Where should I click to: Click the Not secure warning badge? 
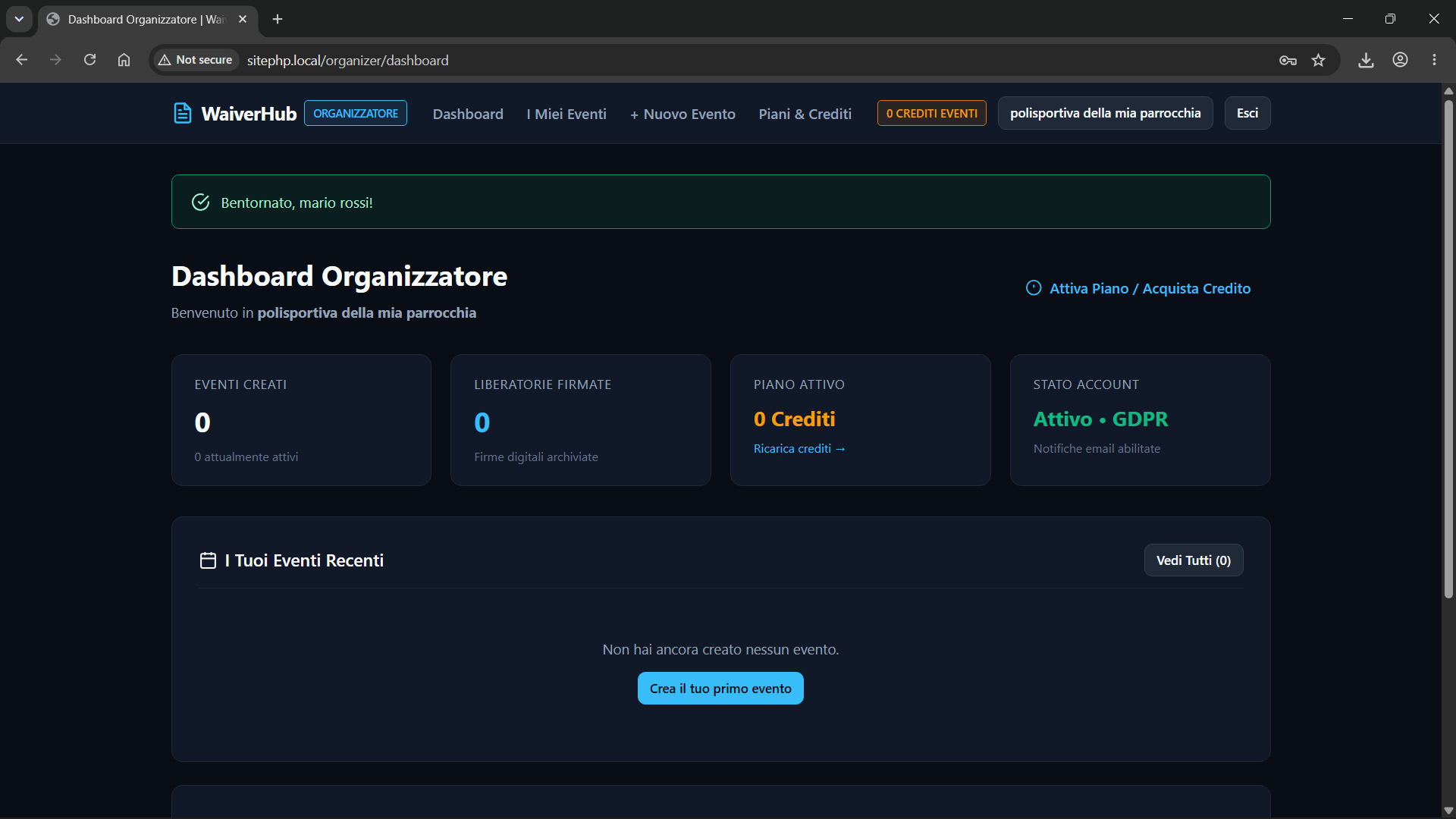coord(196,60)
